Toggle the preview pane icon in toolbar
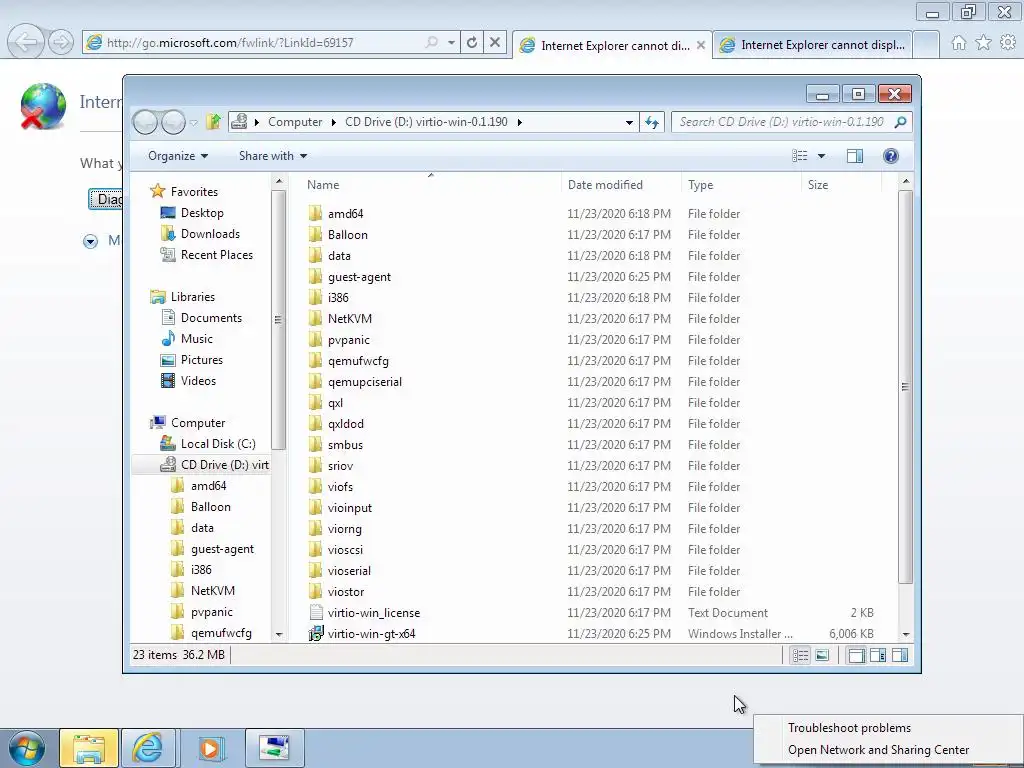Viewport: 1024px width, 768px height. pos(855,155)
